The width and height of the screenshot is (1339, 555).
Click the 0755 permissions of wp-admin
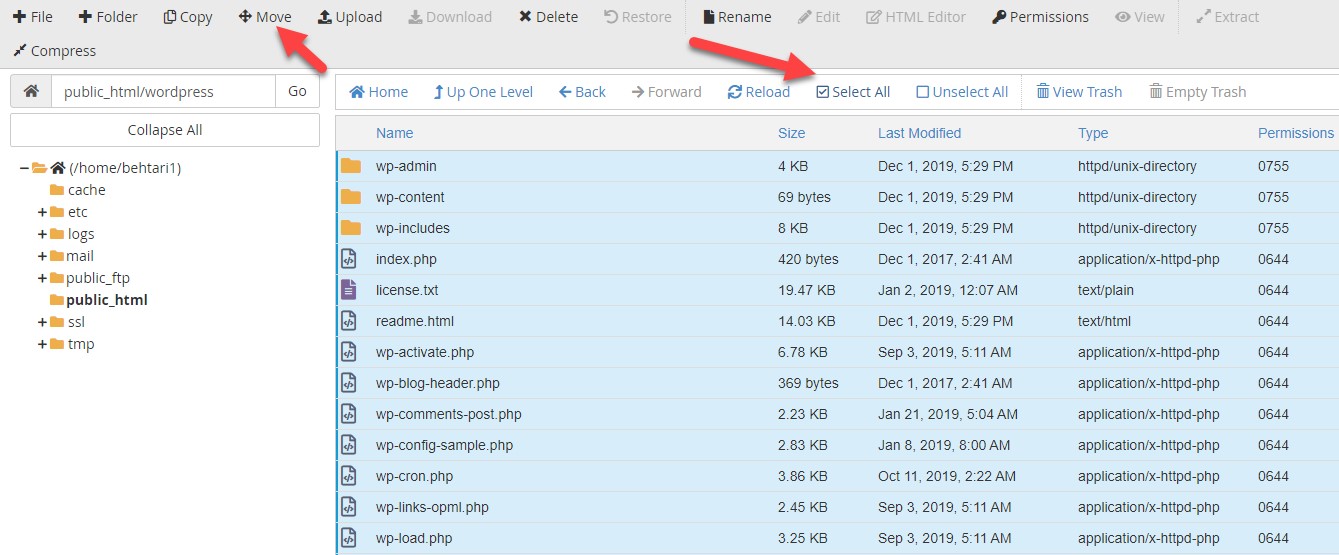point(1274,166)
